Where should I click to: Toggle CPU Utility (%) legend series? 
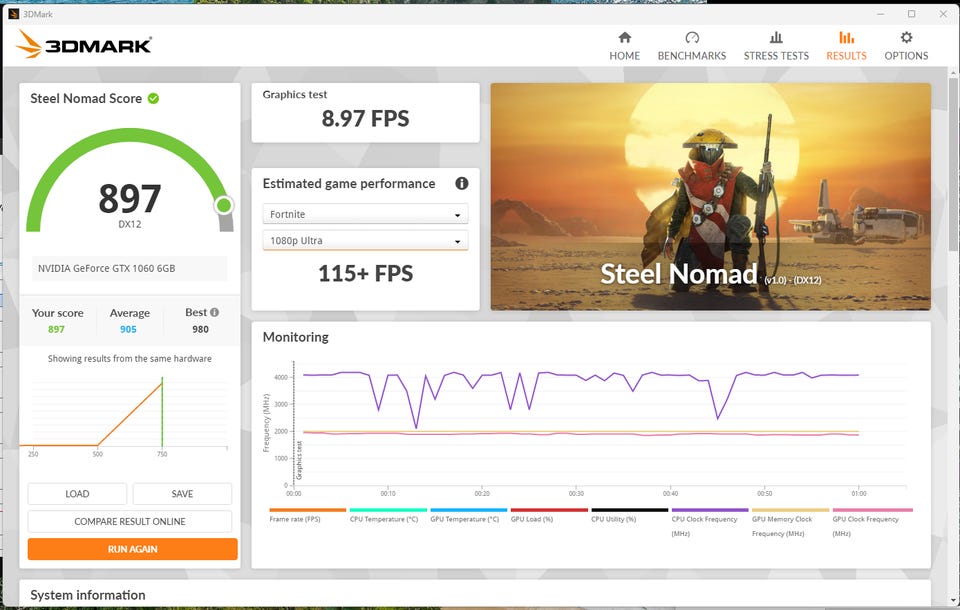tap(629, 514)
